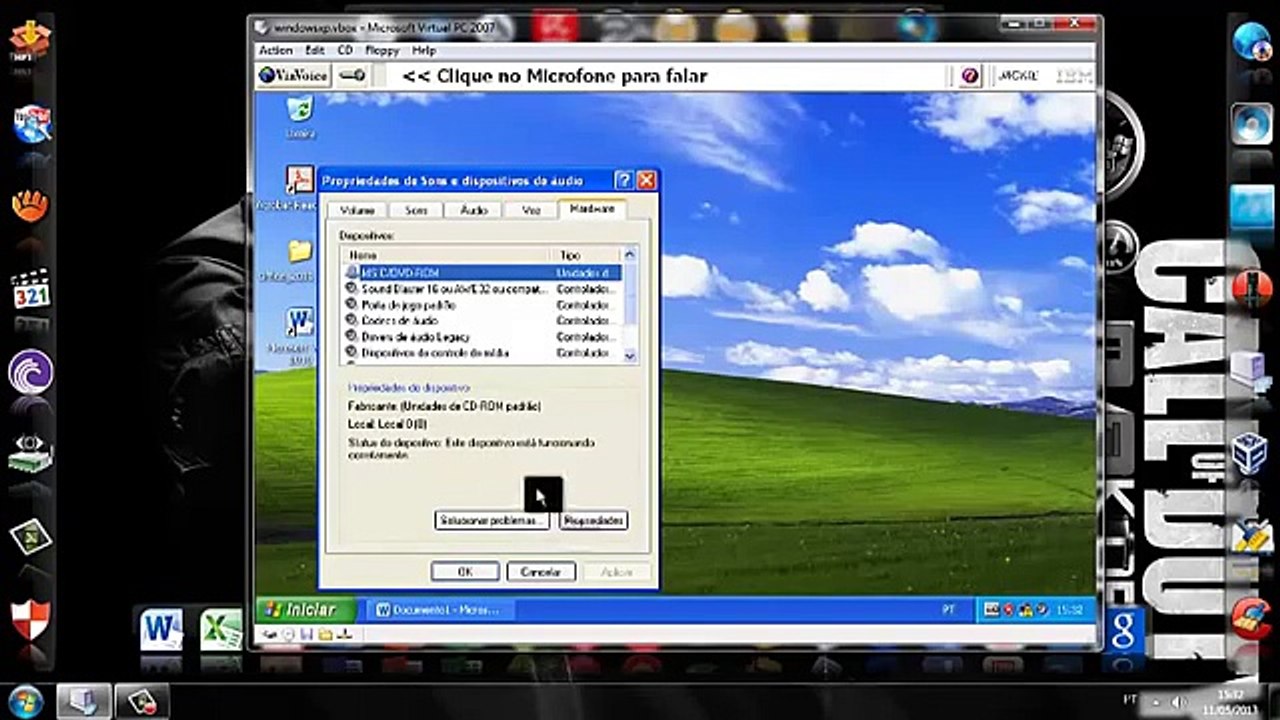Screen dimensions: 1280x720
Task: Click the speaker volume icon in Windows 7 tray
Action: (1177, 701)
